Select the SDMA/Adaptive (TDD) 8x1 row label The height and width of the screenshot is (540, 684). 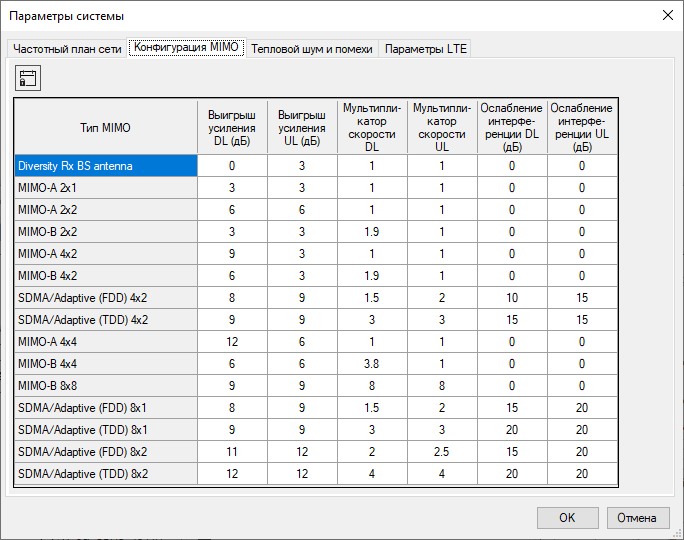[x=105, y=430]
